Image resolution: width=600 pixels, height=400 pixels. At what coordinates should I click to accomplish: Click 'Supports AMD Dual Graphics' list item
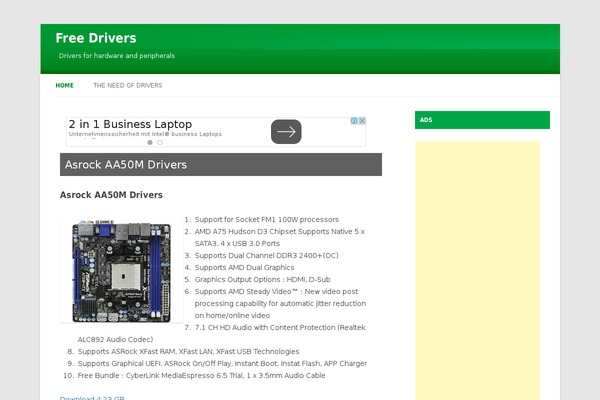(x=245, y=267)
